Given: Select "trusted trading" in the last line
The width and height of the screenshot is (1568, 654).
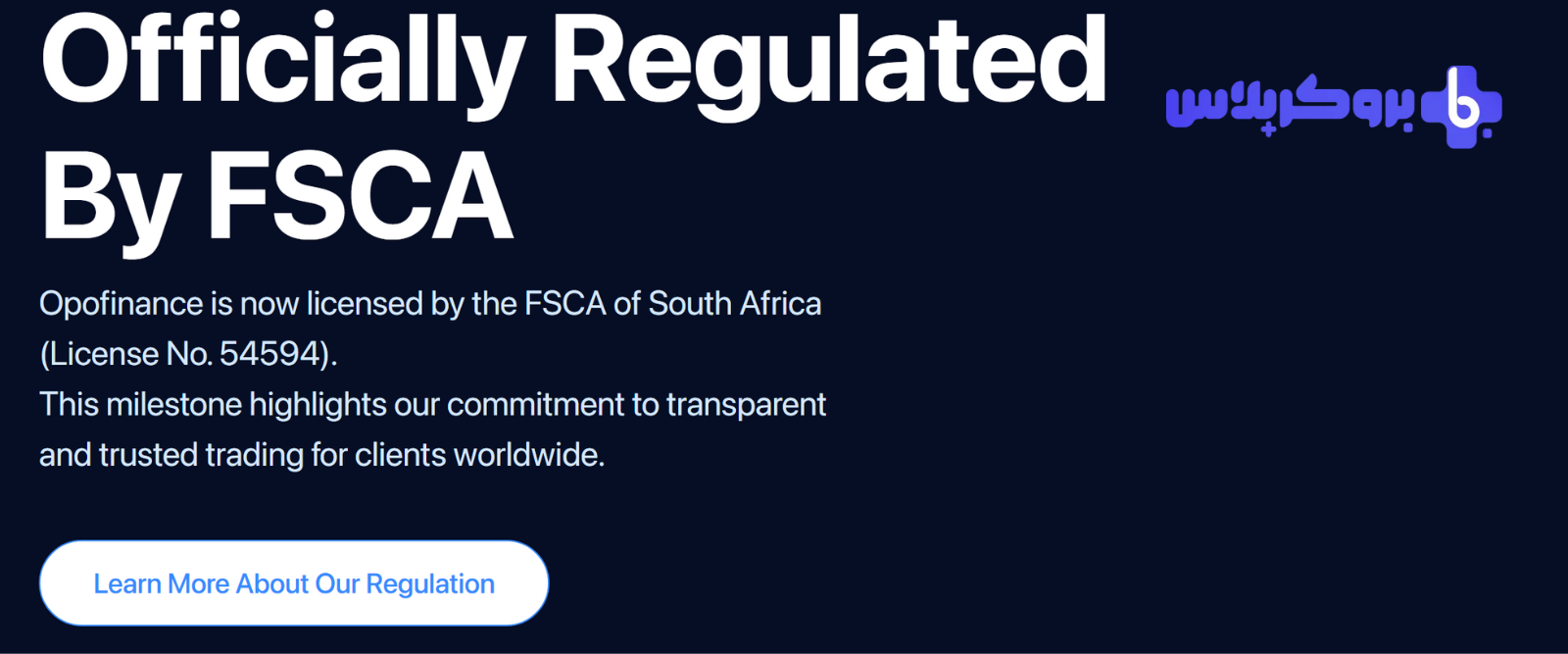Looking at the screenshot, I should click(x=201, y=455).
